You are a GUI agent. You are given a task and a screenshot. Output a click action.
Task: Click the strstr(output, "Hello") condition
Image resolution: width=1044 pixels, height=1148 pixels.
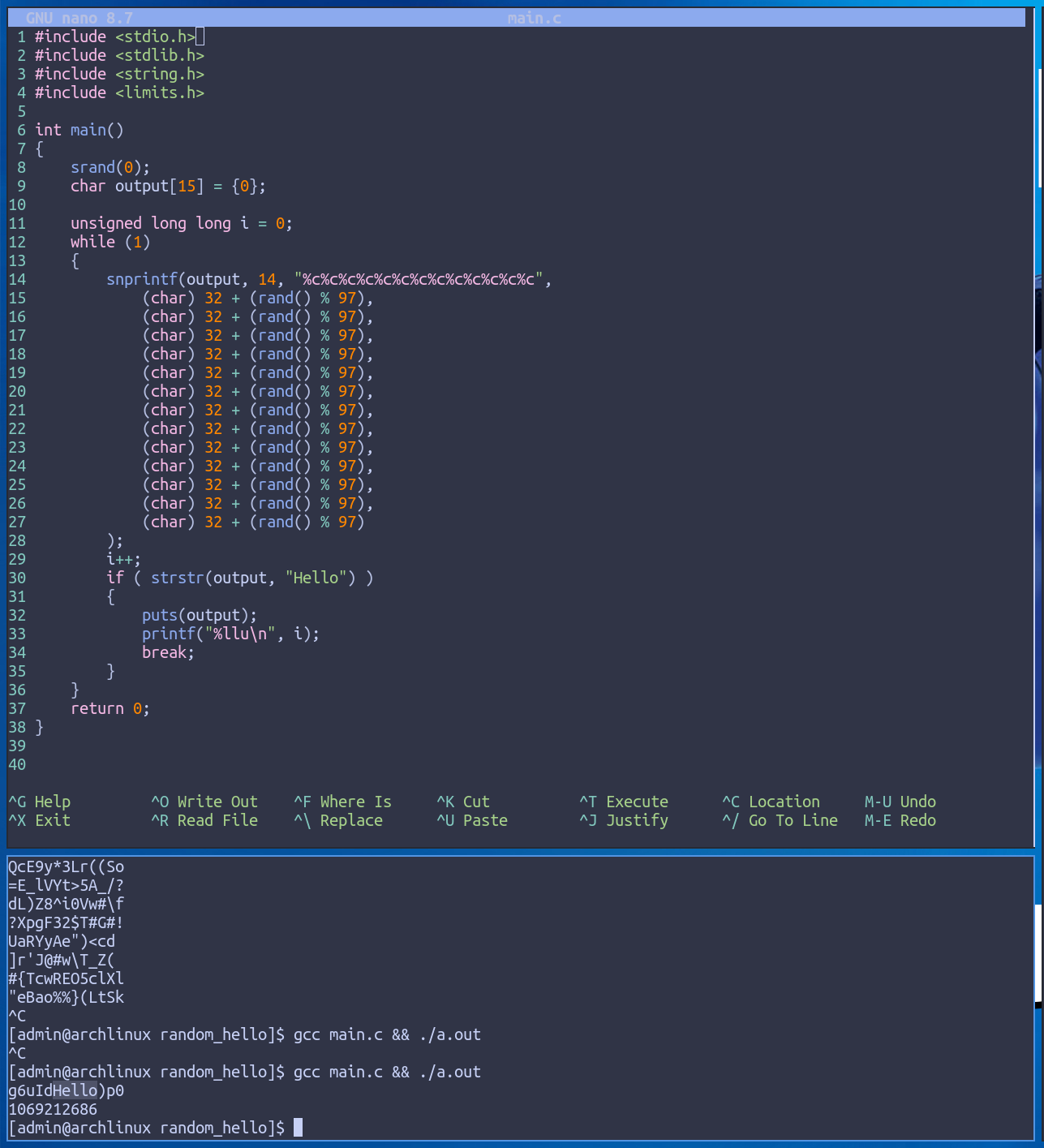253,578
